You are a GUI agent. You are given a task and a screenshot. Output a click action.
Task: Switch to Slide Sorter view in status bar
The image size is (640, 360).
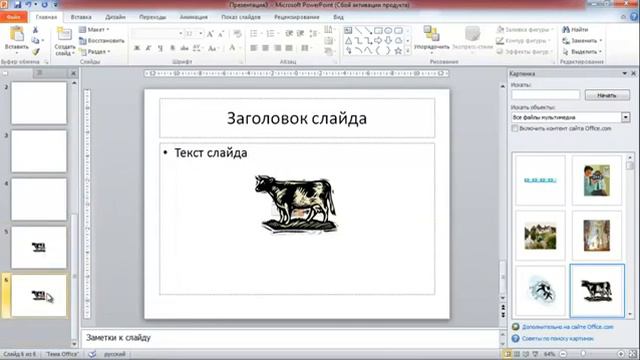517,354
